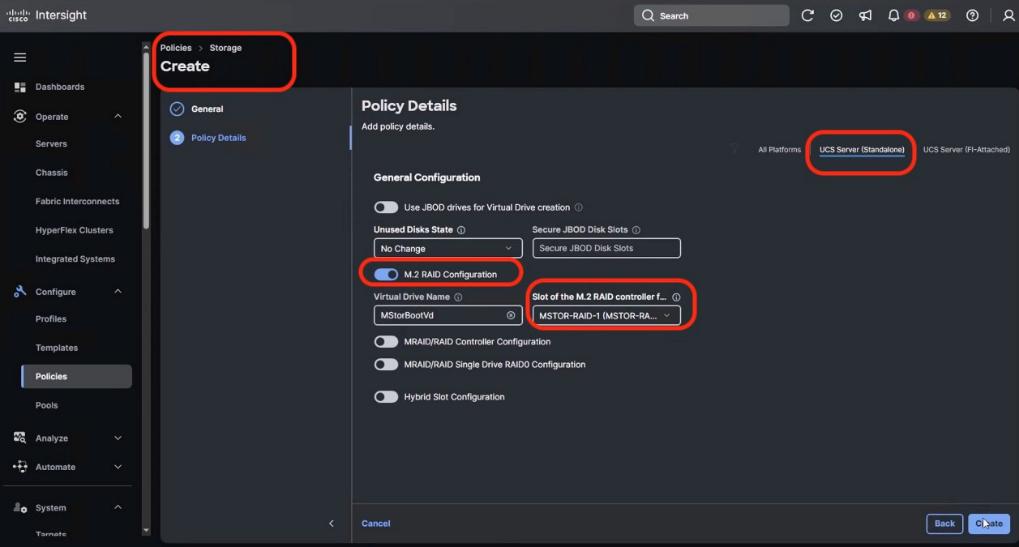This screenshot has width=1019, height=547.
Task: Click the Cisco Intersight logo
Action: [47, 15]
